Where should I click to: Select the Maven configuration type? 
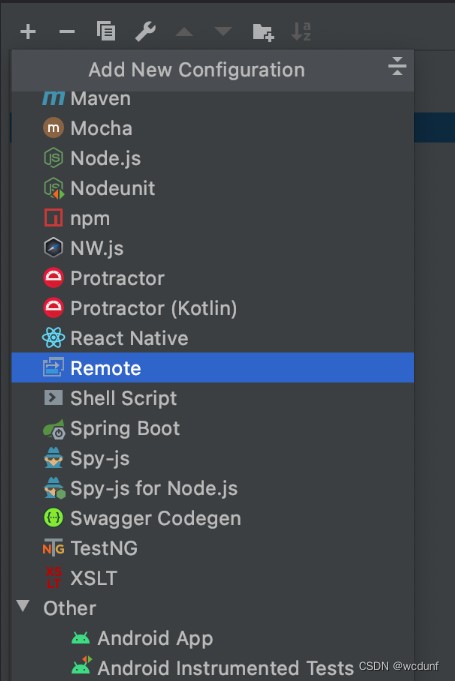coord(213,99)
